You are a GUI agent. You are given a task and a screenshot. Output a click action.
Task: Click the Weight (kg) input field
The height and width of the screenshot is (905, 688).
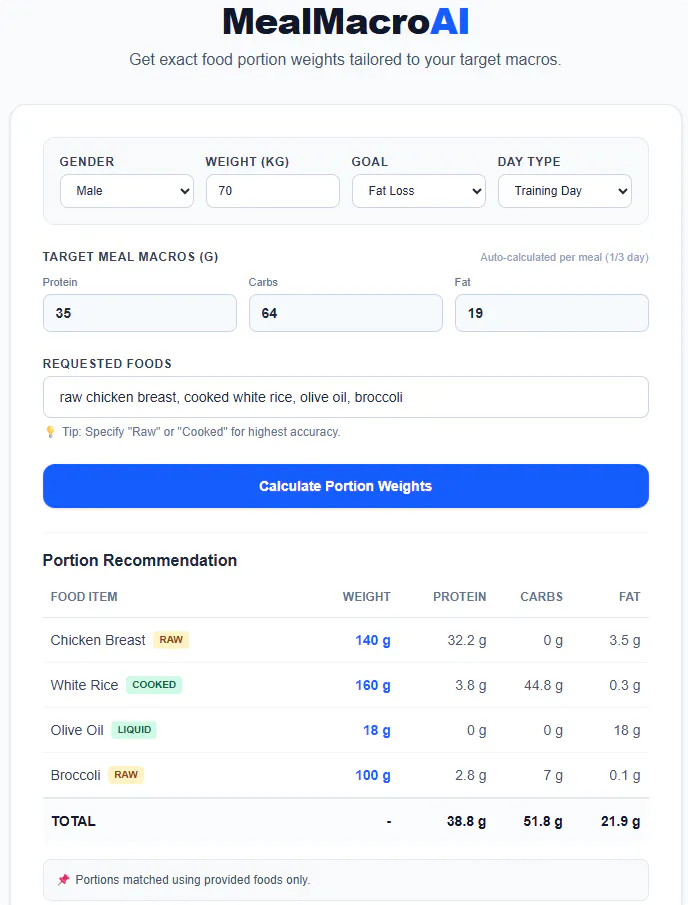click(x=273, y=191)
